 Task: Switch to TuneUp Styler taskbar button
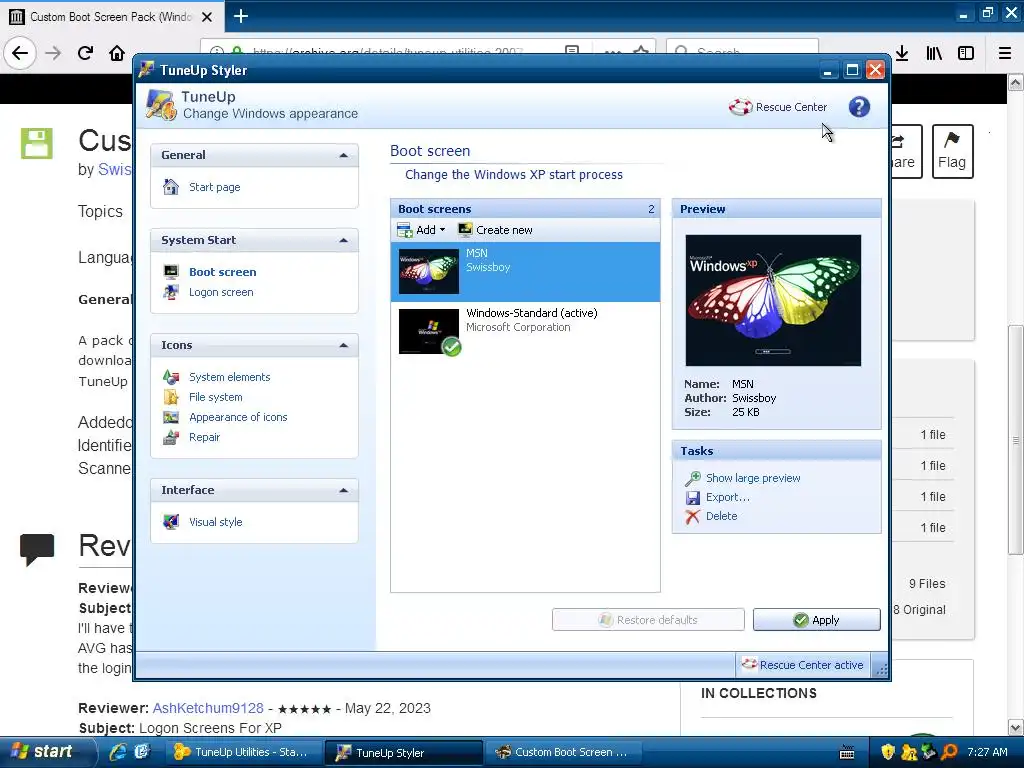pyautogui.click(x=404, y=752)
